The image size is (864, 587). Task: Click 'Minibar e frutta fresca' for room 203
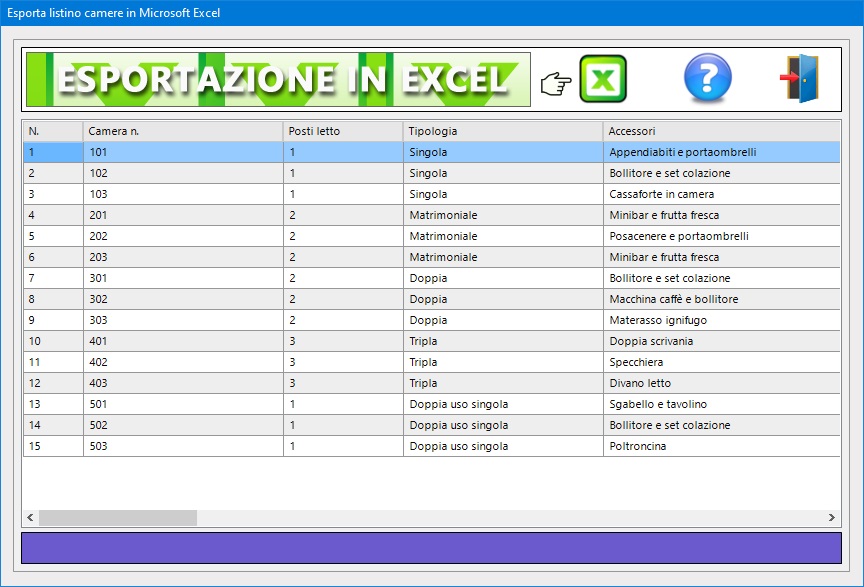[x=722, y=257]
